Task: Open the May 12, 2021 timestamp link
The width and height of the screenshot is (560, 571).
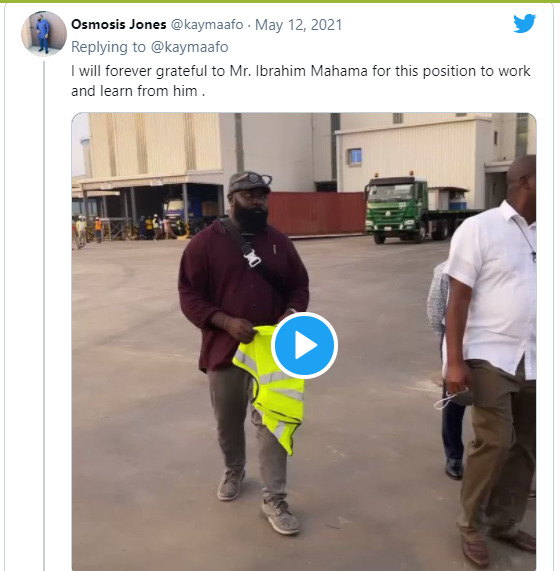Action: click(x=299, y=25)
